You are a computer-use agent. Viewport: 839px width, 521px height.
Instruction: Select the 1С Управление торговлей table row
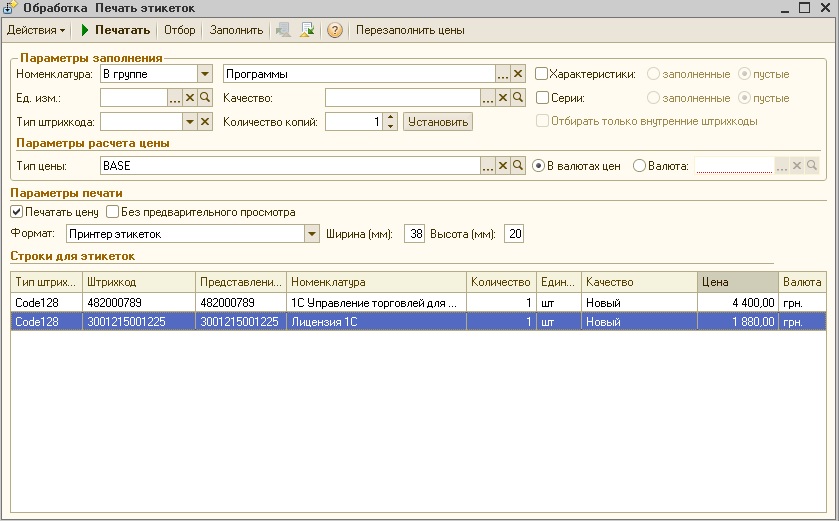coord(418,303)
